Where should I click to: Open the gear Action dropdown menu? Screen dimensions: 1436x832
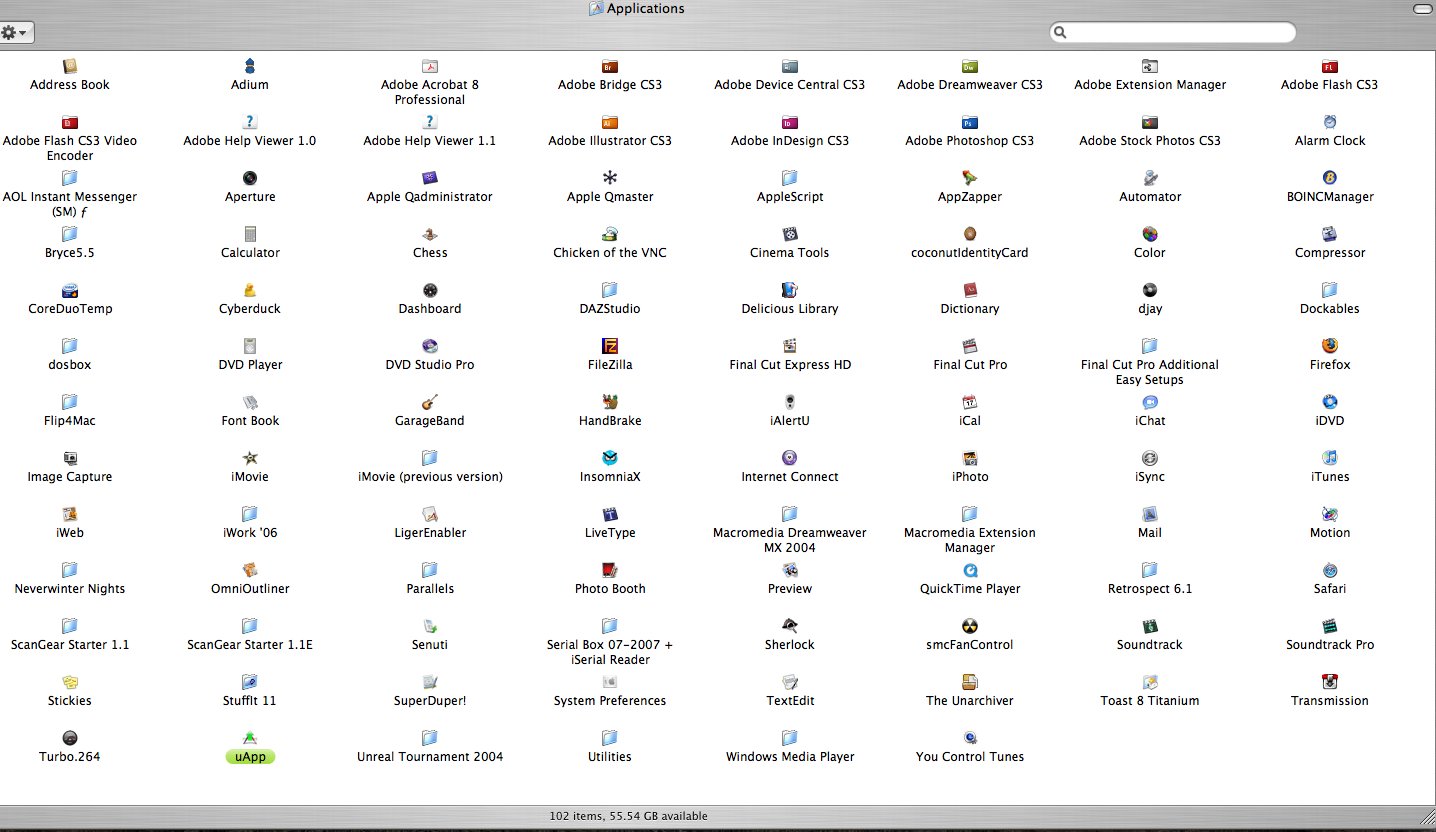(16, 32)
